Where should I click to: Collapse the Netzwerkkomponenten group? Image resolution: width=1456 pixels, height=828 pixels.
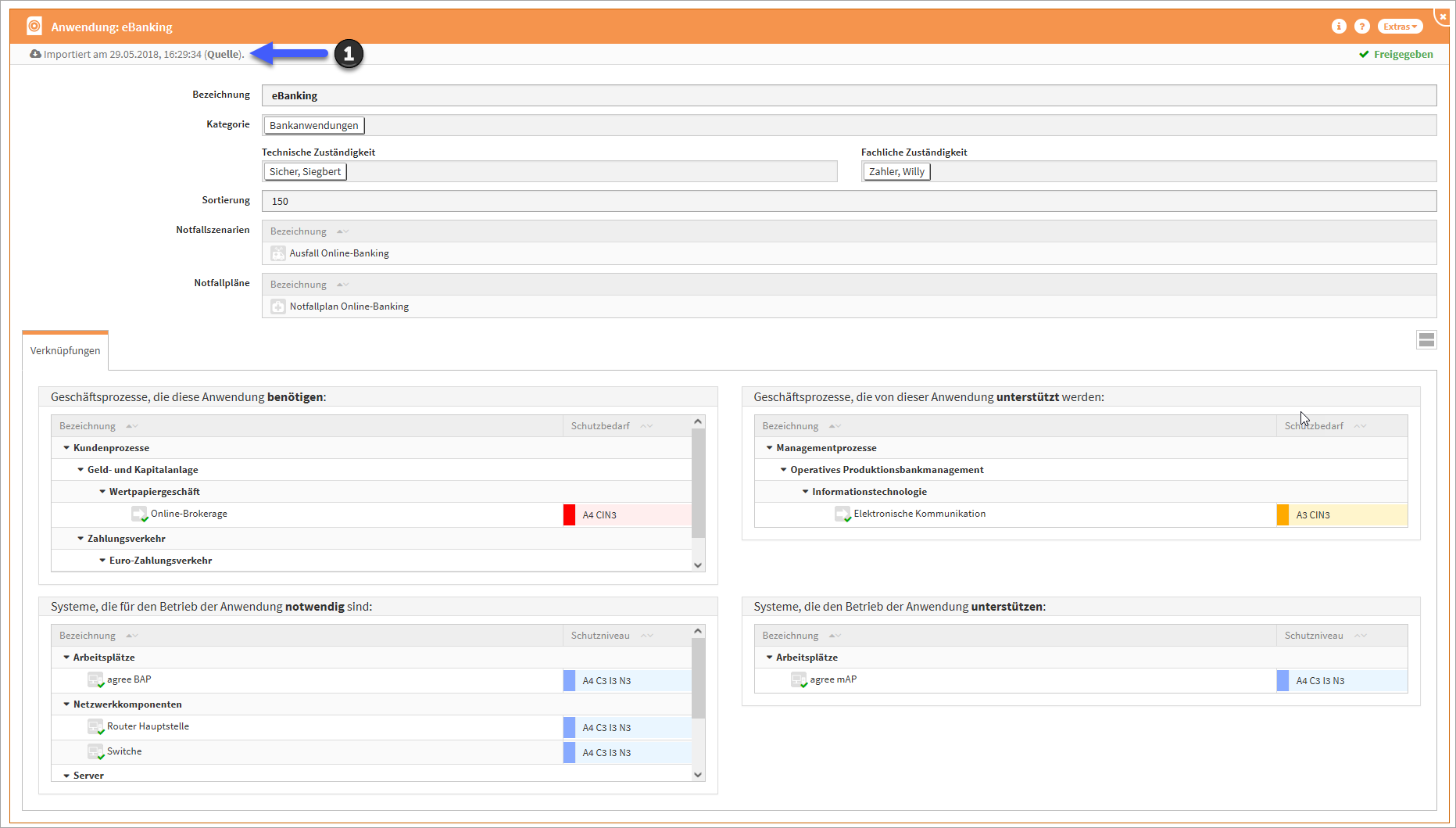(66, 704)
